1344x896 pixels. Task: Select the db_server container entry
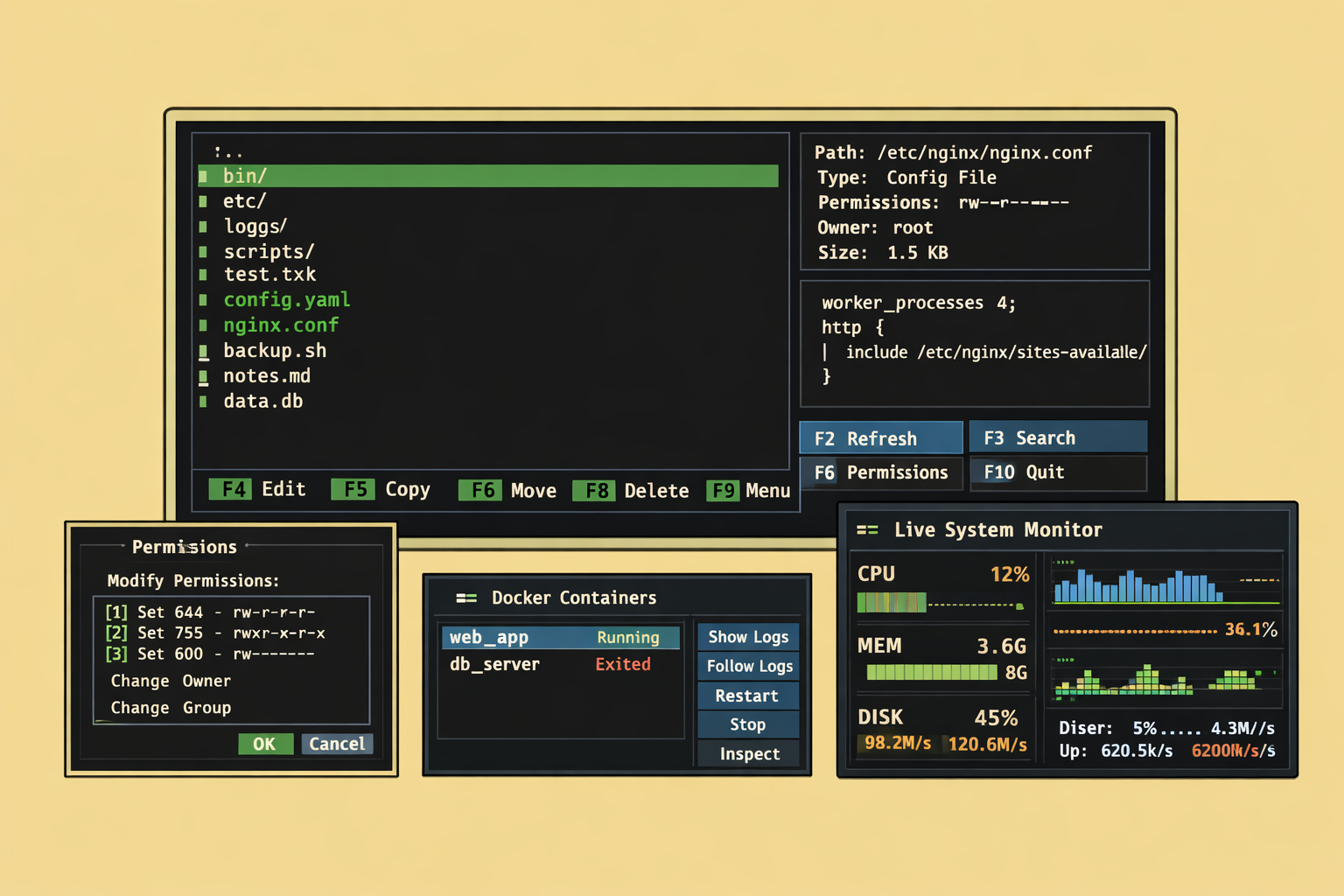pyautogui.click(x=495, y=663)
